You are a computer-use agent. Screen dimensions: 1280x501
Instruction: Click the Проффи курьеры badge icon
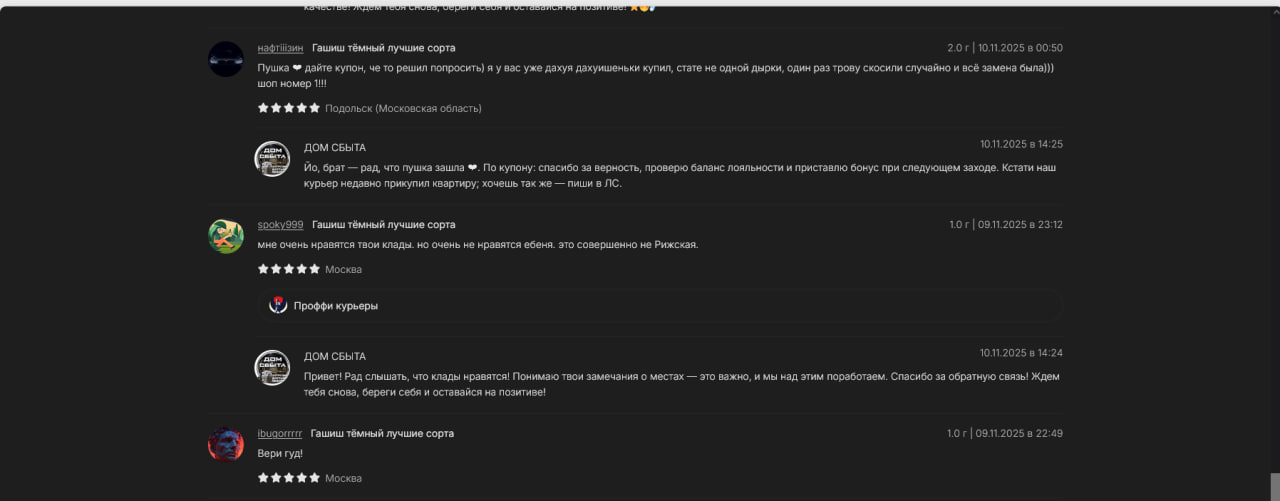click(278, 305)
